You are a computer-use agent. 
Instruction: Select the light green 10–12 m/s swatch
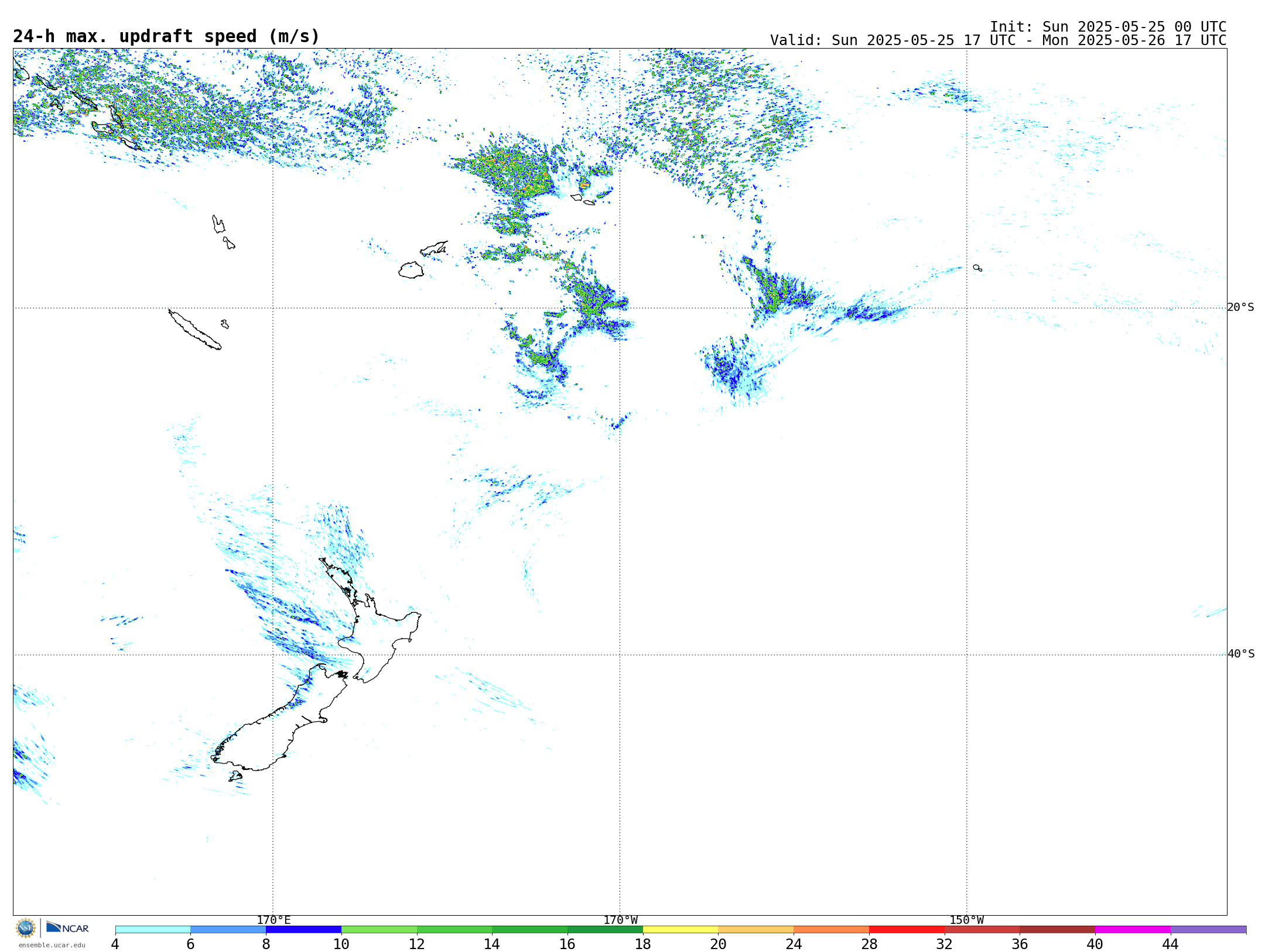pos(379,930)
